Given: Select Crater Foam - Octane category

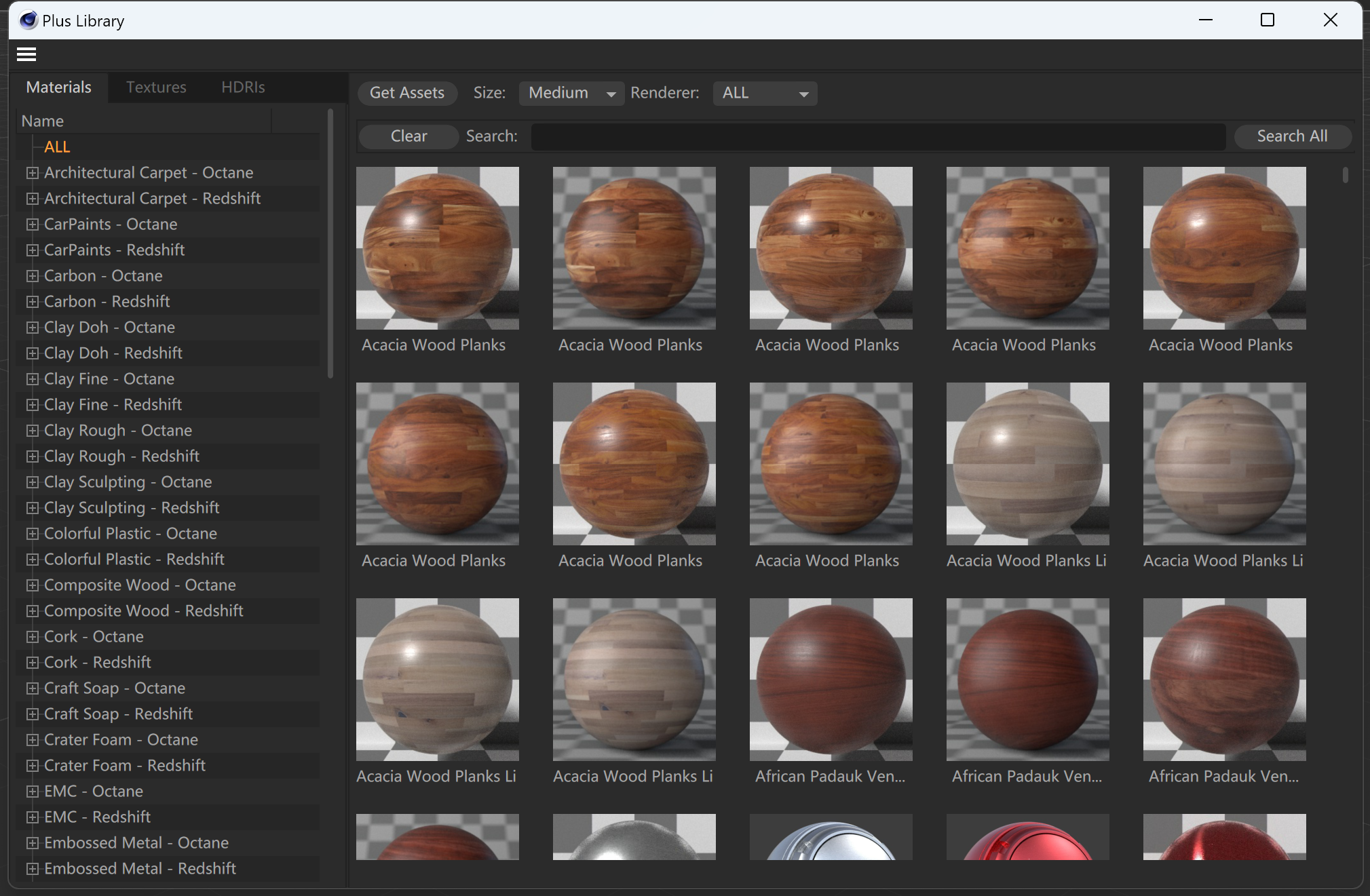Looking at the screenshot, I should 121,740.
